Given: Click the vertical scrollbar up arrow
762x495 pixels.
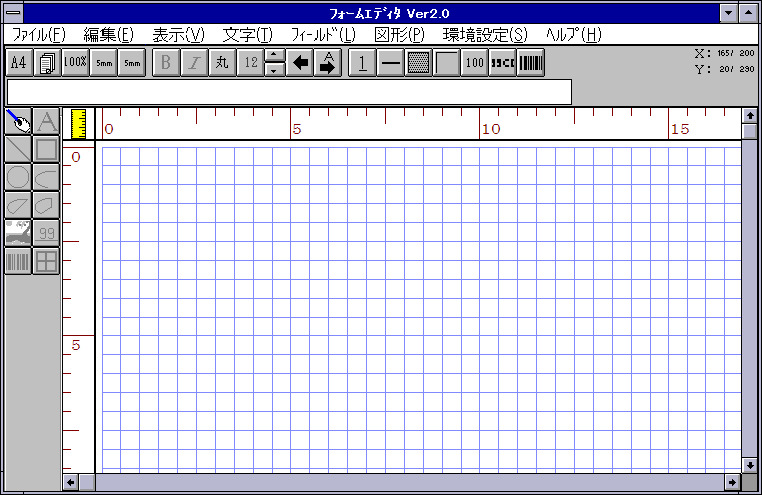Looking at the screenshot, I should coord(750,116).
